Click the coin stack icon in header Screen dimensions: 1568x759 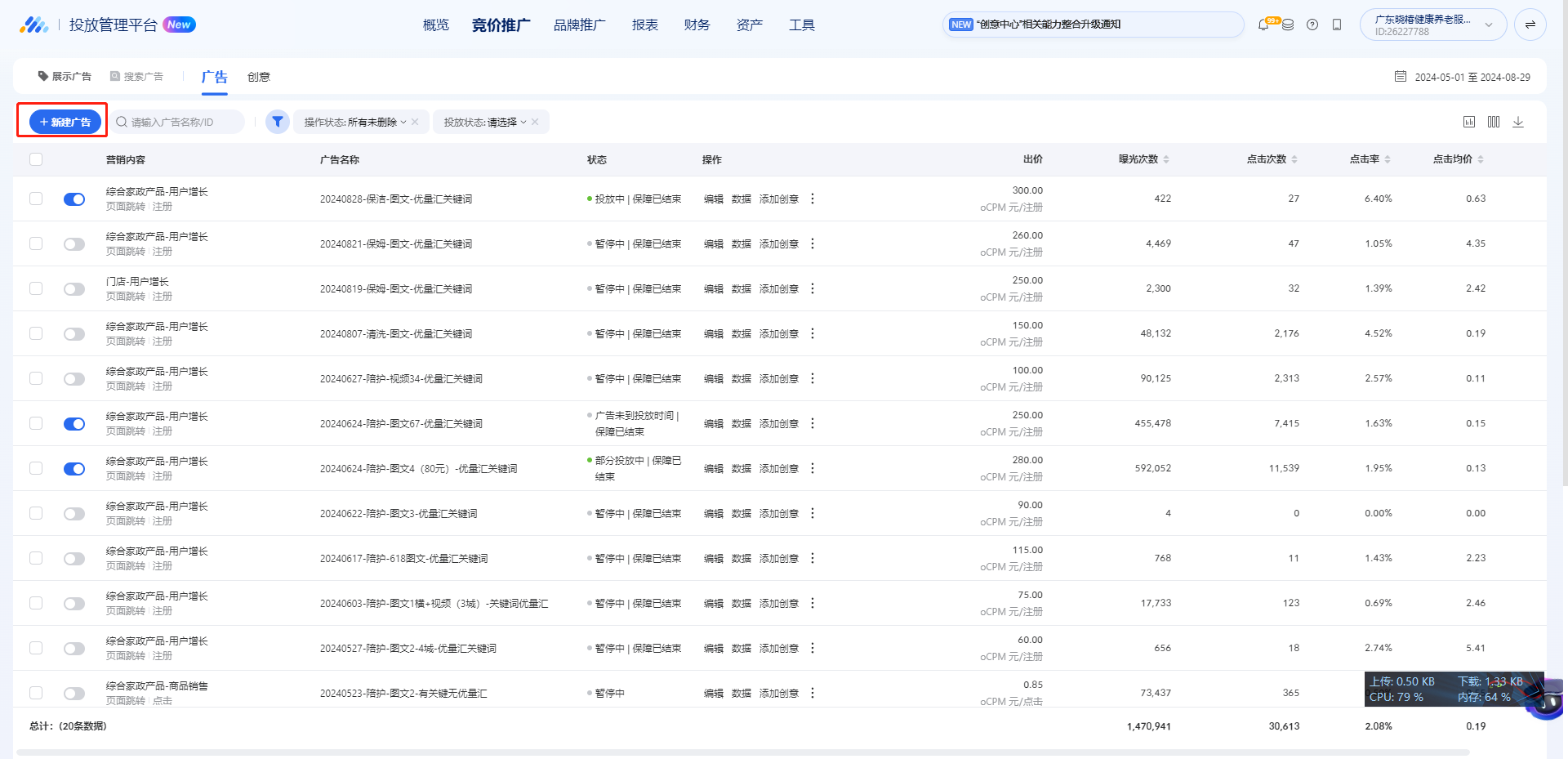(x=1288, y=25)
